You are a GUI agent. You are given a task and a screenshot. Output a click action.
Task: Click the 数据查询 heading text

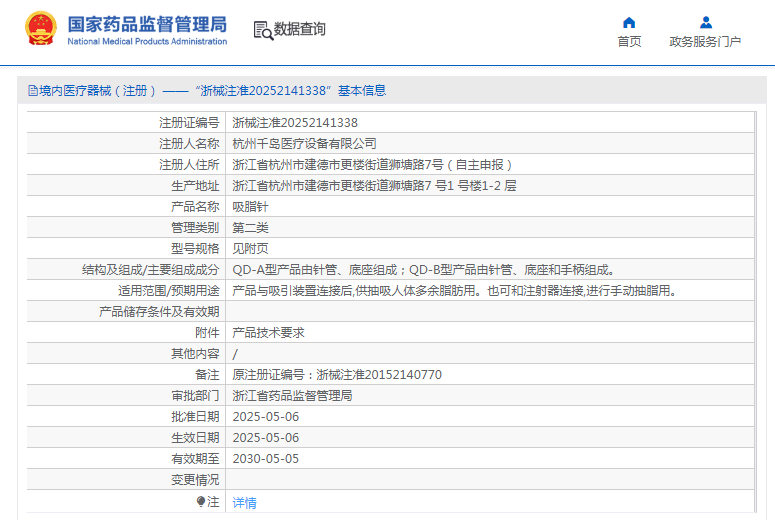[x=300, y=29]
